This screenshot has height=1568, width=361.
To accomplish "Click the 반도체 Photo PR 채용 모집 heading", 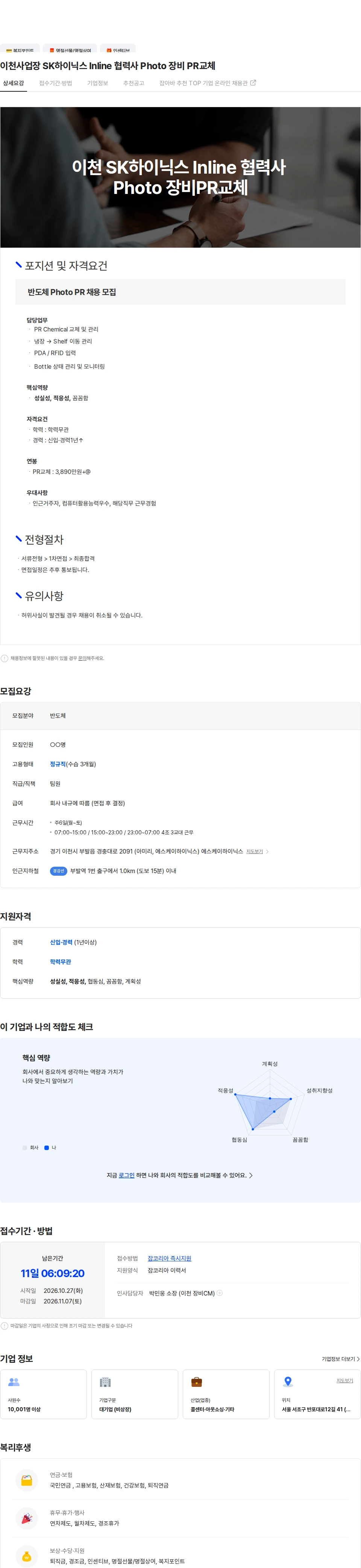I will coord(72,292).
